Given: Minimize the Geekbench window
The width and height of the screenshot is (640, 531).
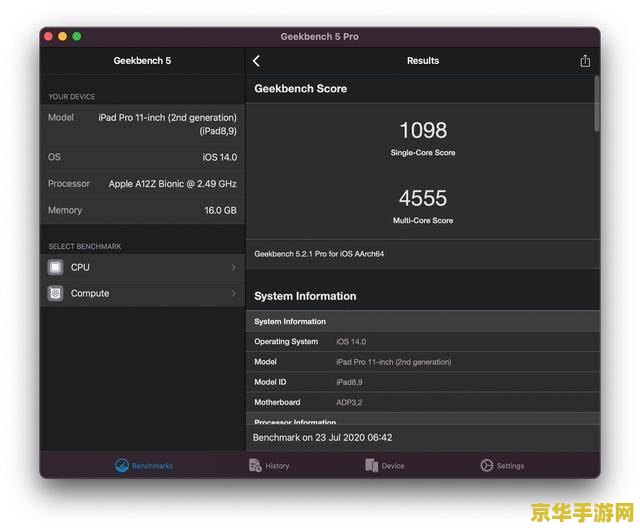Looking at the screenshot, I should 62,36.
